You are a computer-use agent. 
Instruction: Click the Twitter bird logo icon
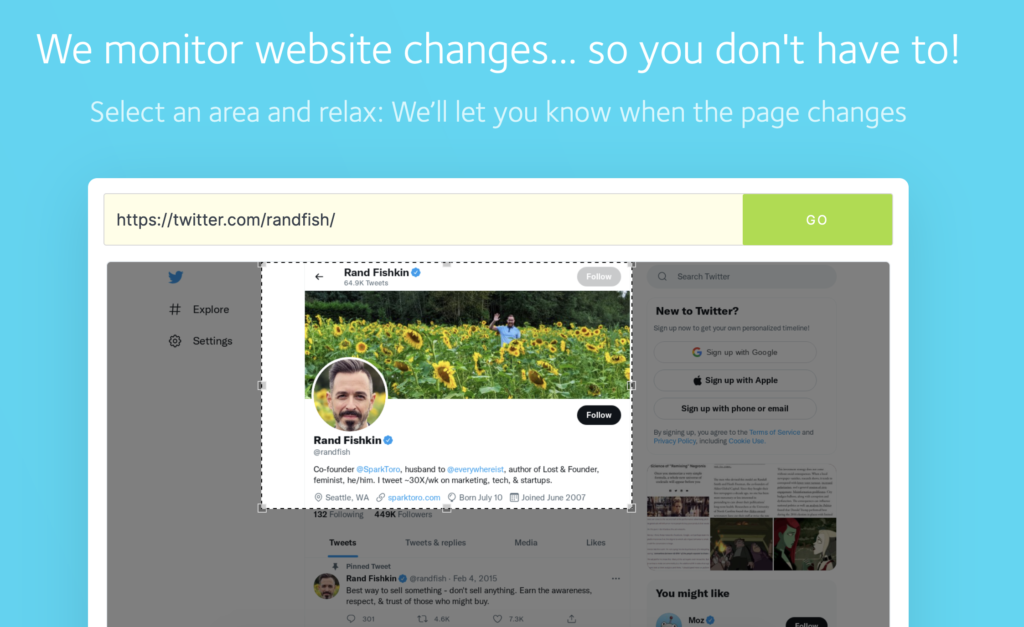[x=176, y=277]
